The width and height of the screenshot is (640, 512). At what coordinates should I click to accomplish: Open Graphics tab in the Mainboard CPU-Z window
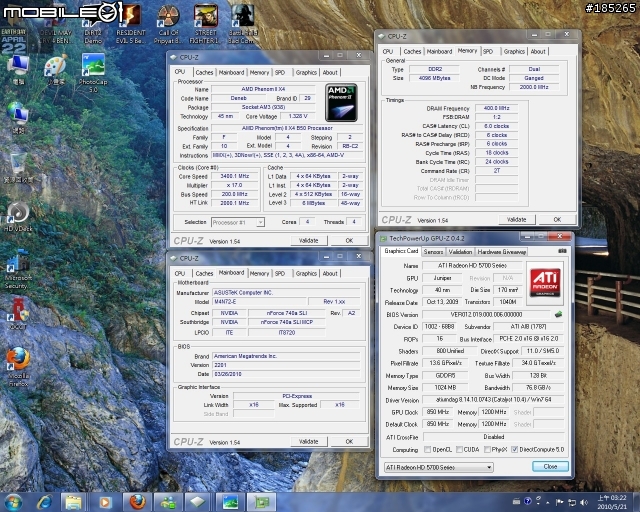pyautogui.click(x=306, y=274)
